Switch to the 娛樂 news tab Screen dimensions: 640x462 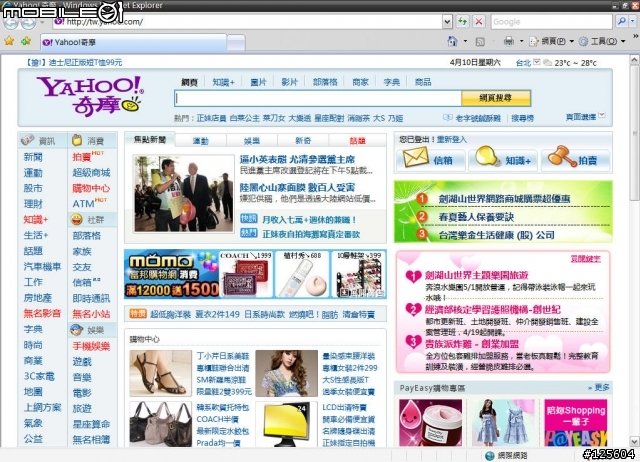(x=252, y=141)
